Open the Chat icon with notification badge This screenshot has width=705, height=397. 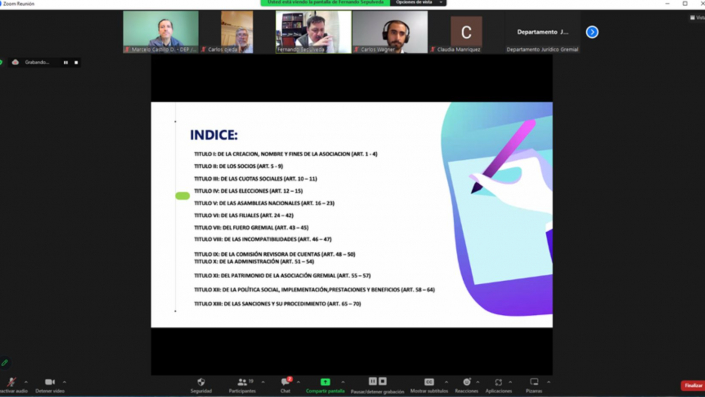tap(285, 382)
